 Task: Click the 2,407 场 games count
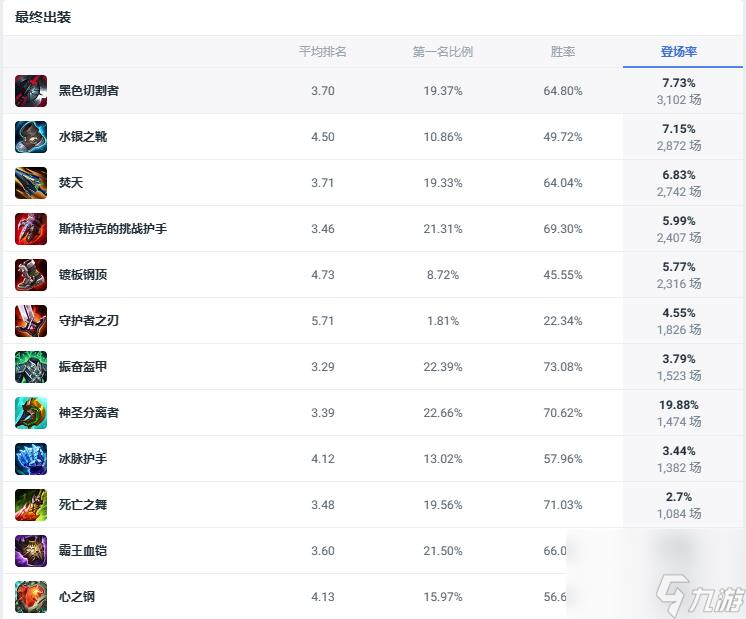coord(679,238)
